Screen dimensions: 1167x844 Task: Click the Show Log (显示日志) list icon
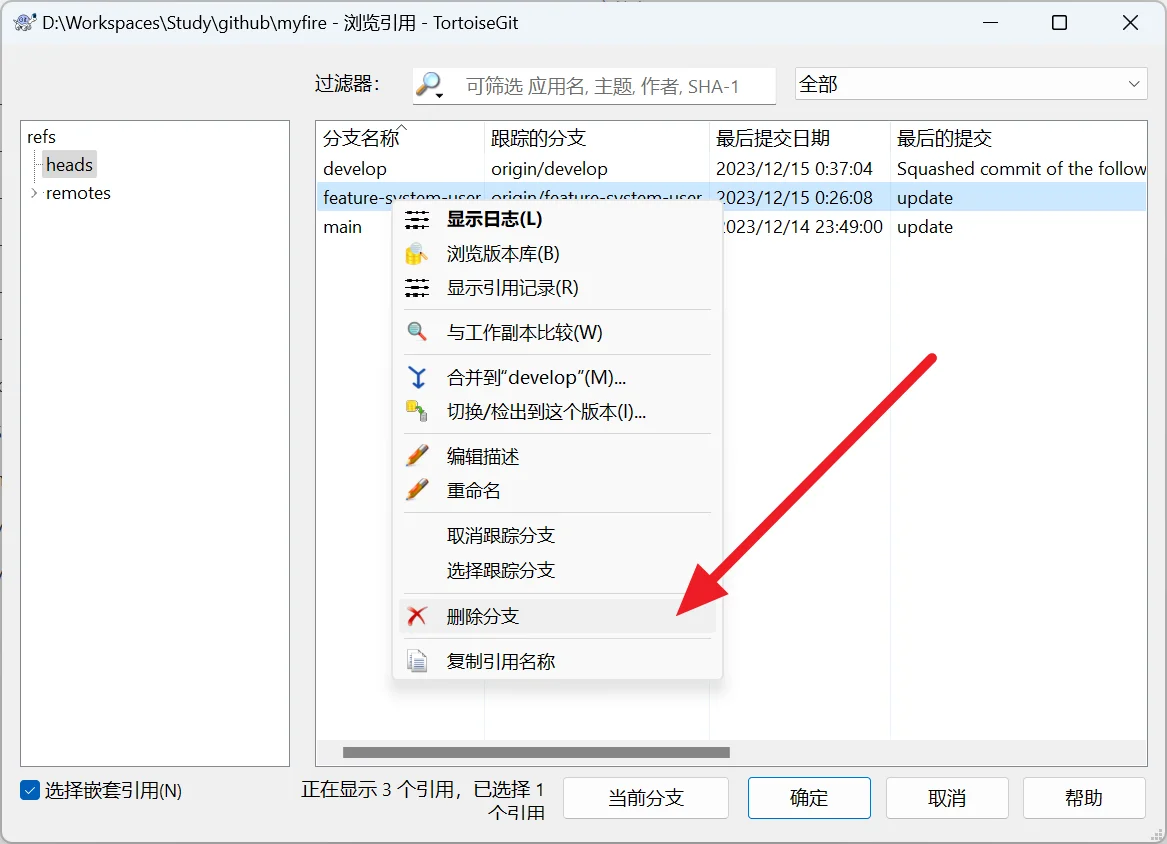coord(417,219)
